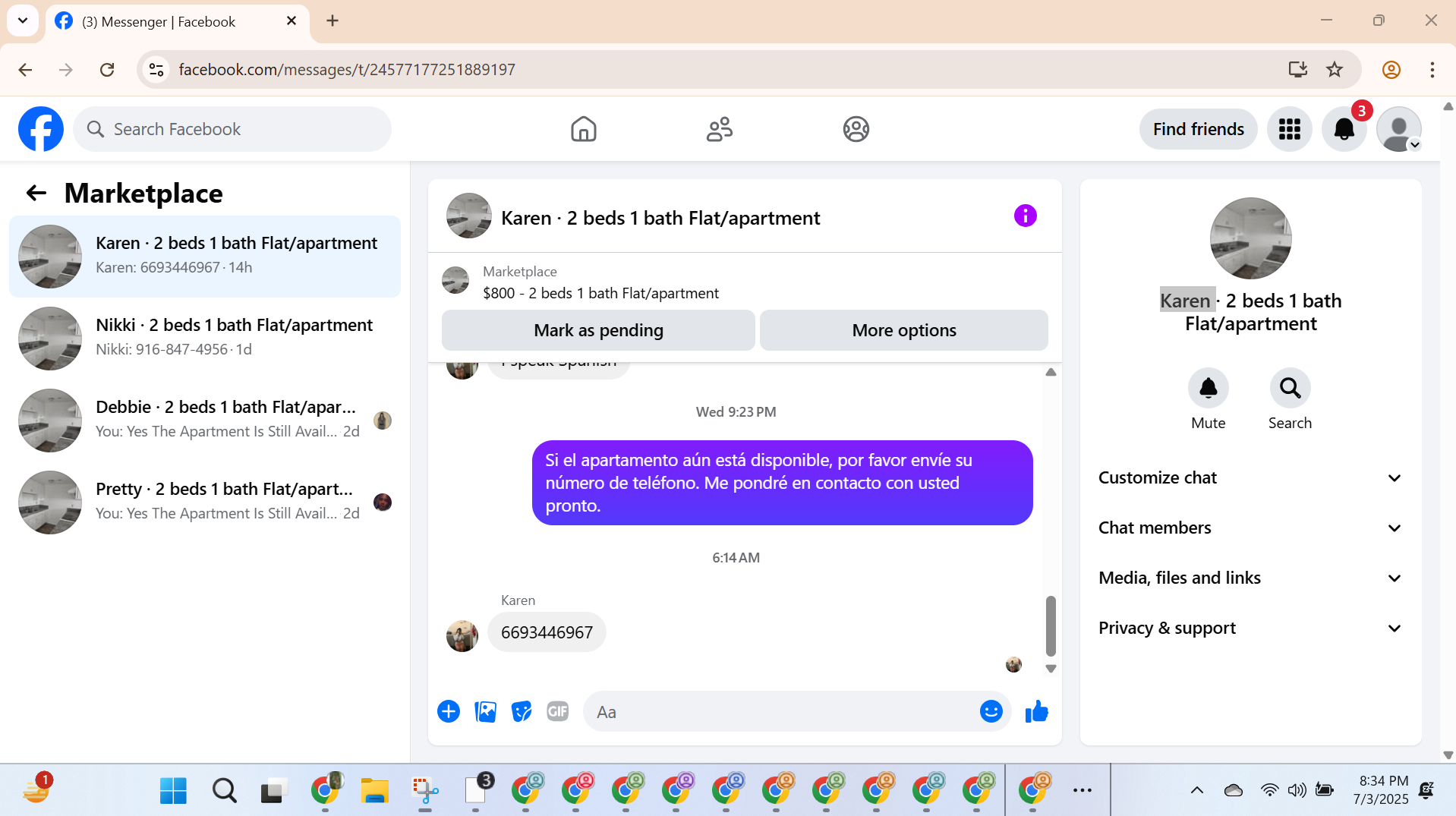Focus the Aa message input field
This screenshot has width=1456, height=816.
(x=782, y=711)
